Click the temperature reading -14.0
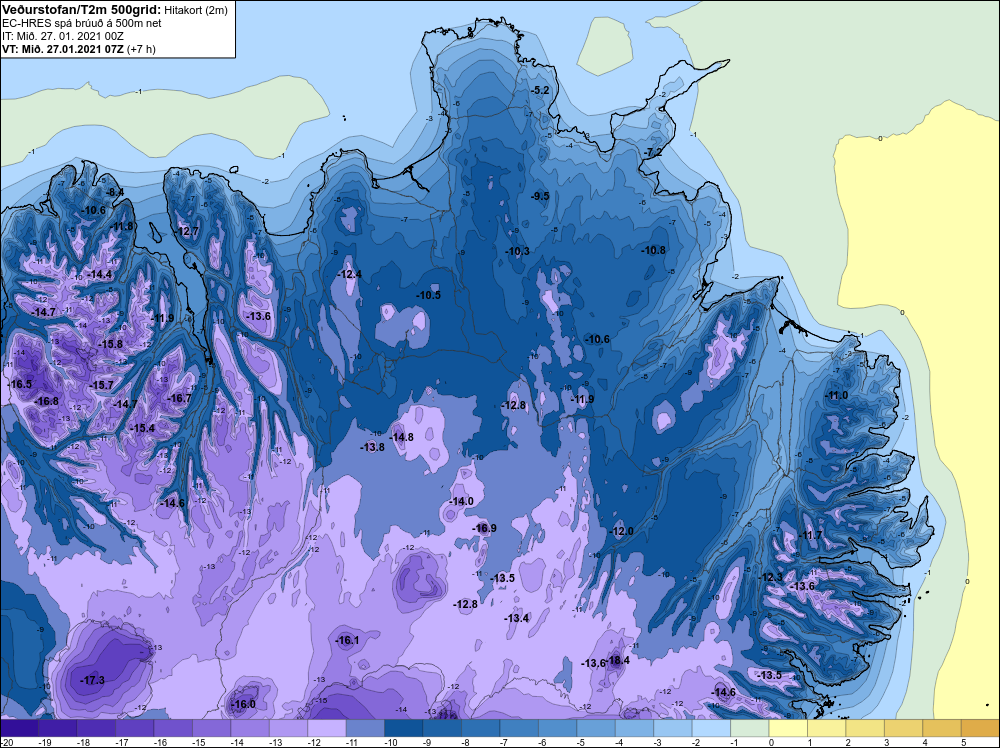 click(461, 501)
